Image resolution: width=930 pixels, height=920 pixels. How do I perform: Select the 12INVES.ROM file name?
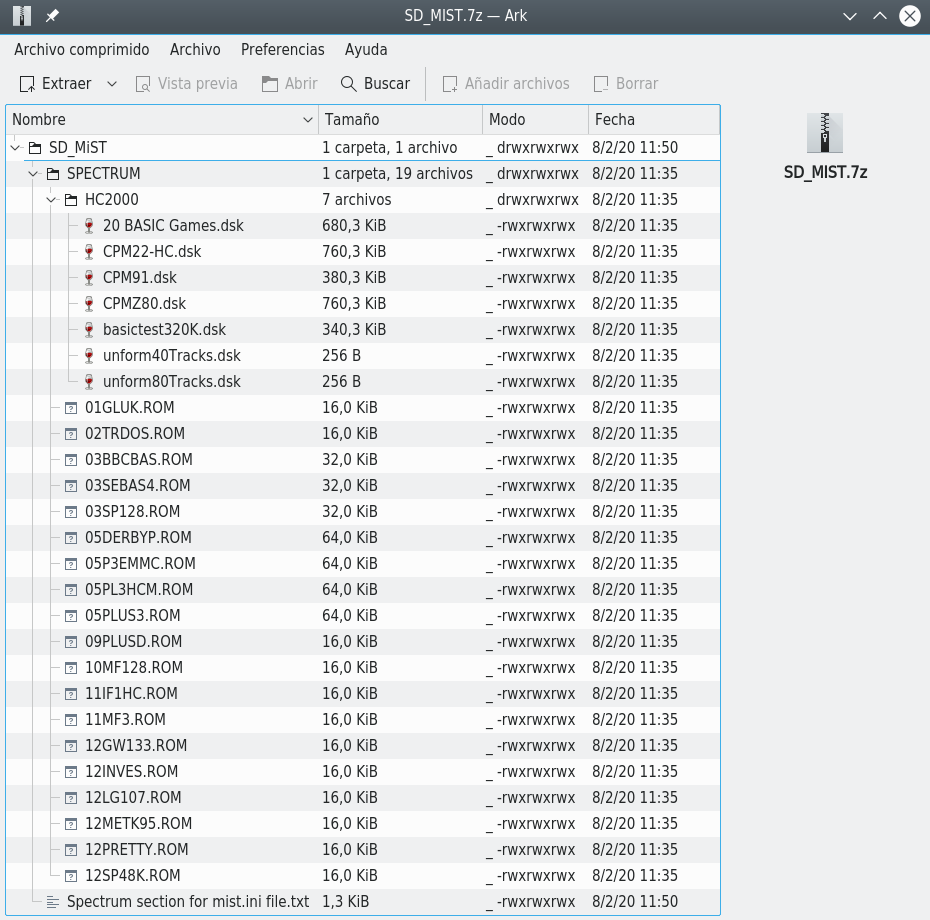[x=132, y=772]
